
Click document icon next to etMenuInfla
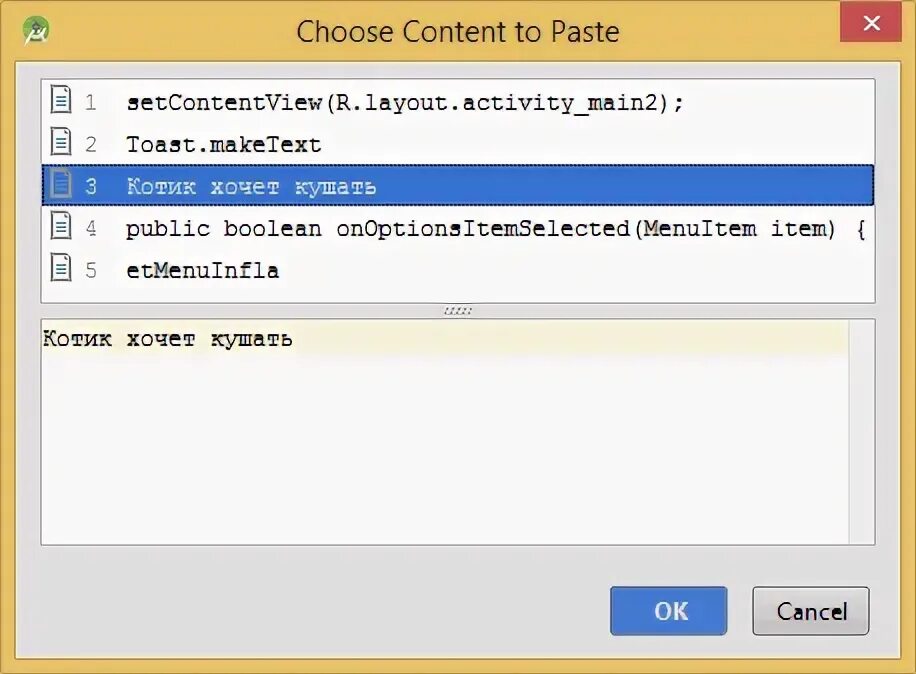click(62, 269)
